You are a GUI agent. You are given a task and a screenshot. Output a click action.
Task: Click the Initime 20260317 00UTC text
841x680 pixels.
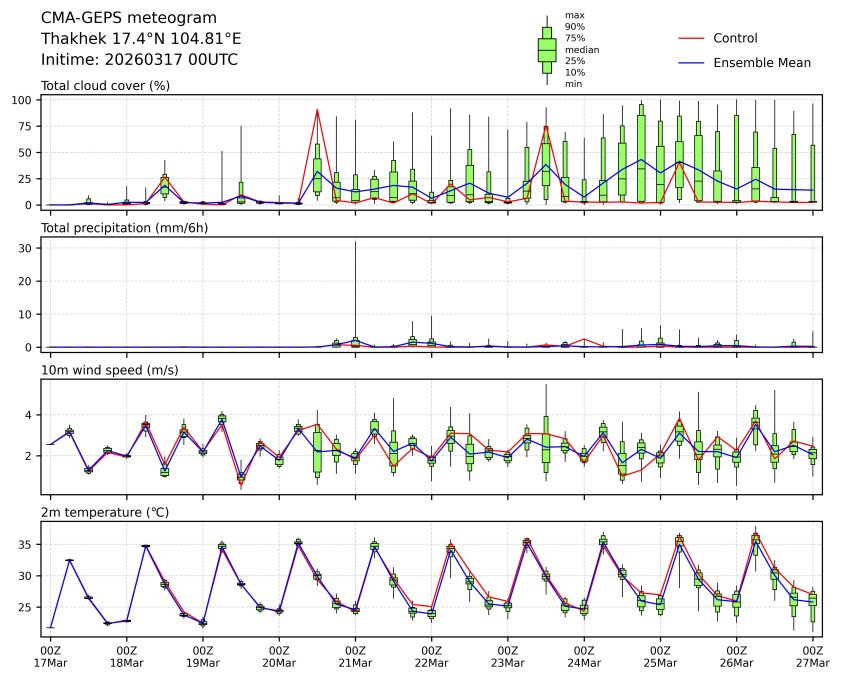(139, 60)
